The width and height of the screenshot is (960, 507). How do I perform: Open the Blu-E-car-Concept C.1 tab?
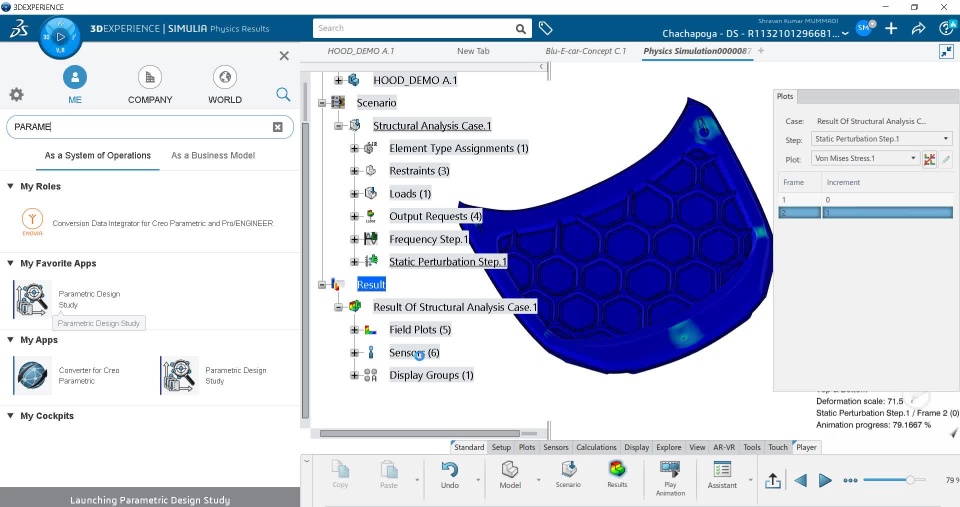(x=586, y=51)
